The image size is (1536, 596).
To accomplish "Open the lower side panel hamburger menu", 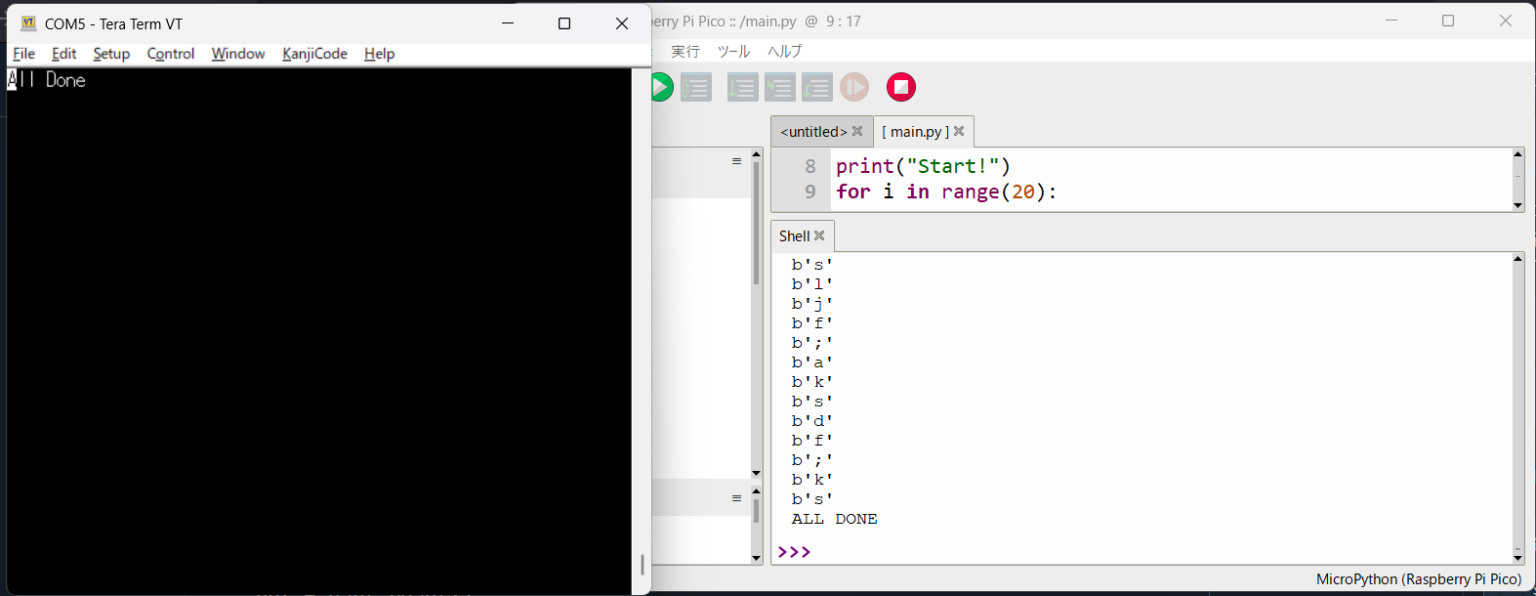I will [736, 498].
